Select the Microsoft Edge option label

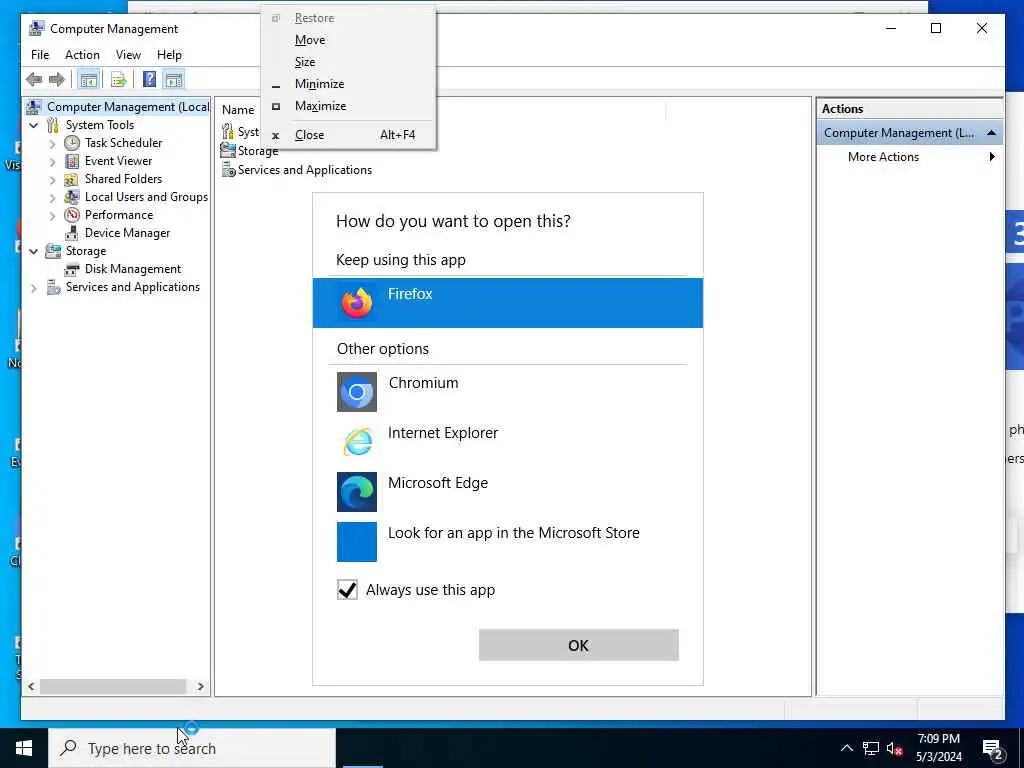(x=438, y=483)
